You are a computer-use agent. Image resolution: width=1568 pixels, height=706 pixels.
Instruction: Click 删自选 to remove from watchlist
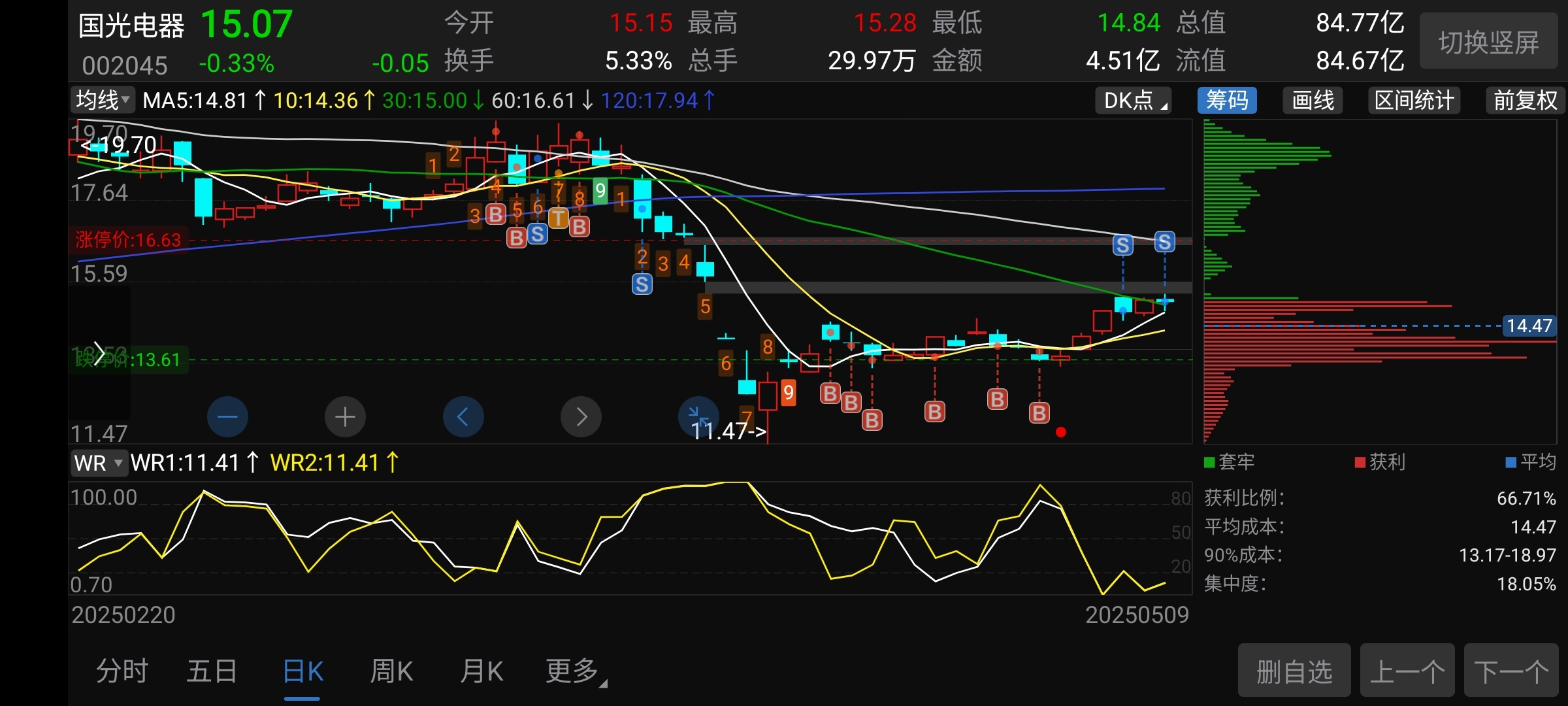click(1294, 671)
